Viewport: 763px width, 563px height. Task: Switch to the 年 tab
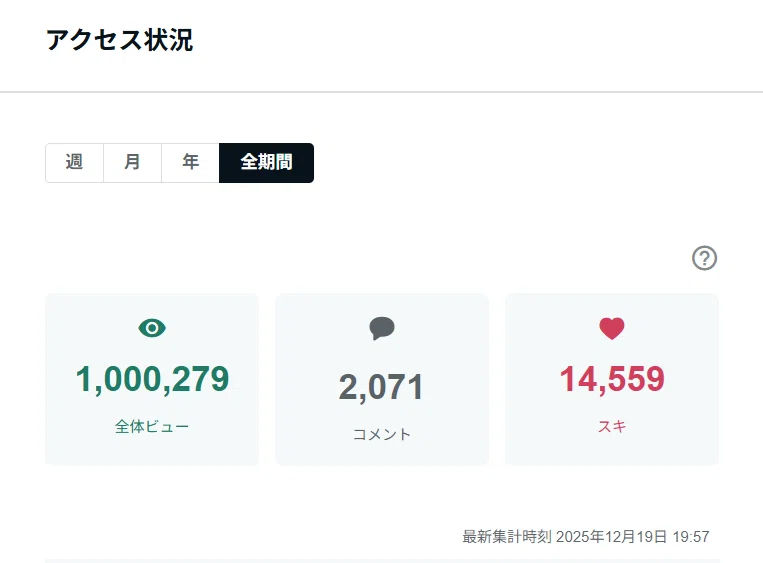coord(190,163)
